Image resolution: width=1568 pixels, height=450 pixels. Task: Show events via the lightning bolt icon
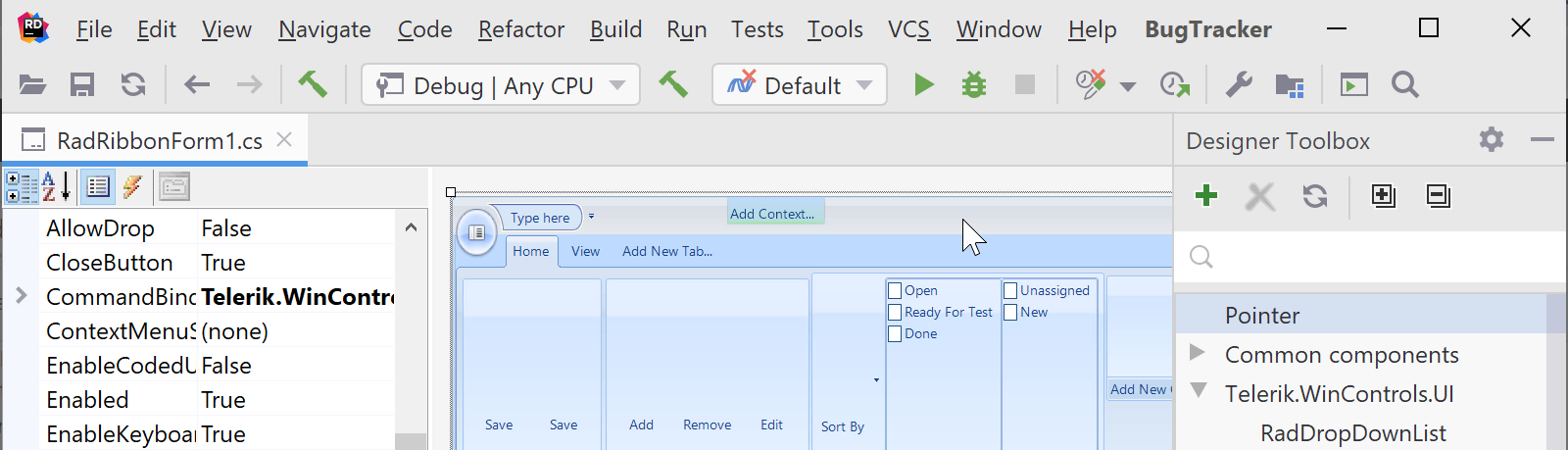tap(133, 186)
